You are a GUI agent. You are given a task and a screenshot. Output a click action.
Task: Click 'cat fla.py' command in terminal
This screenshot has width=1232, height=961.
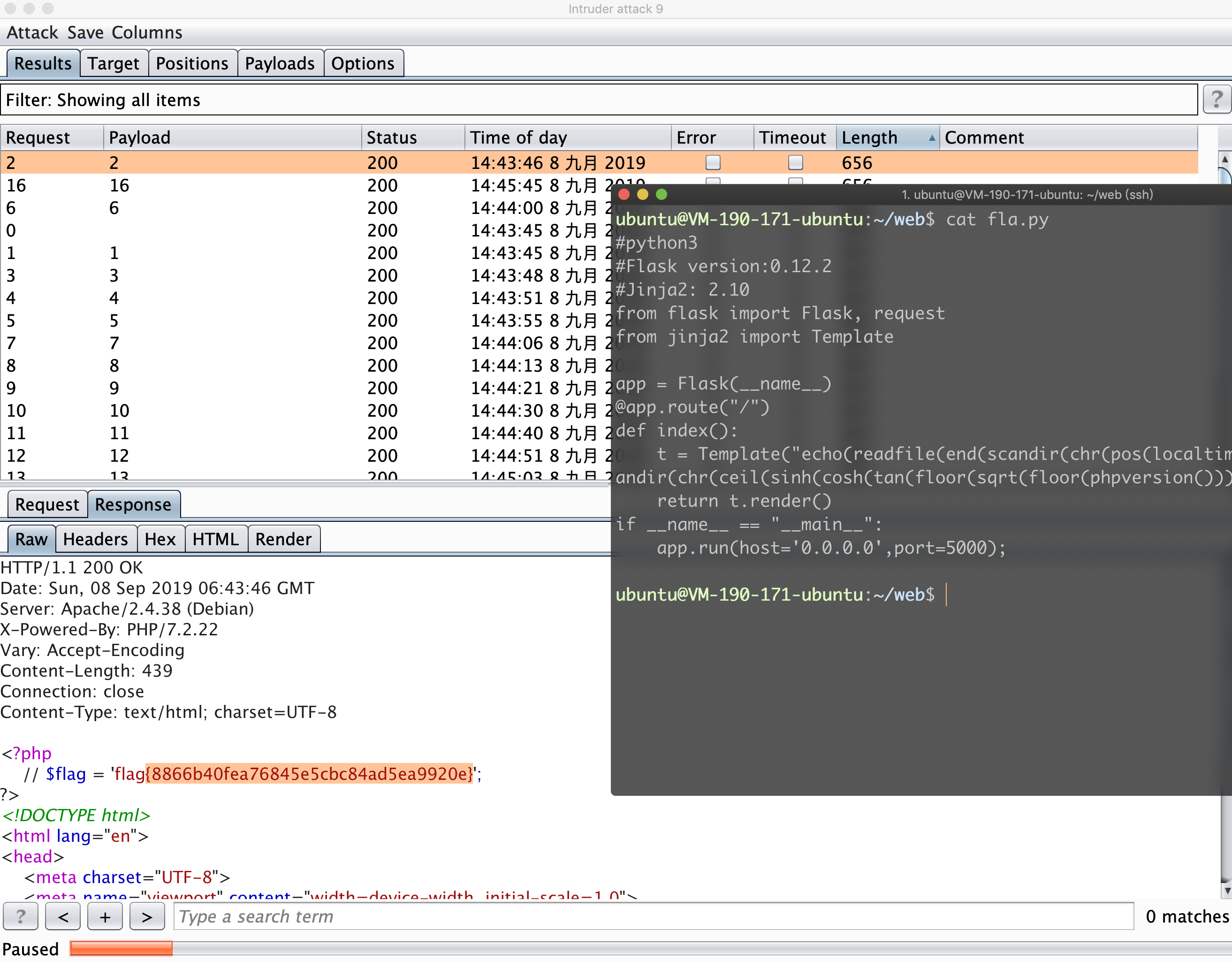click(x=997, y=219)
